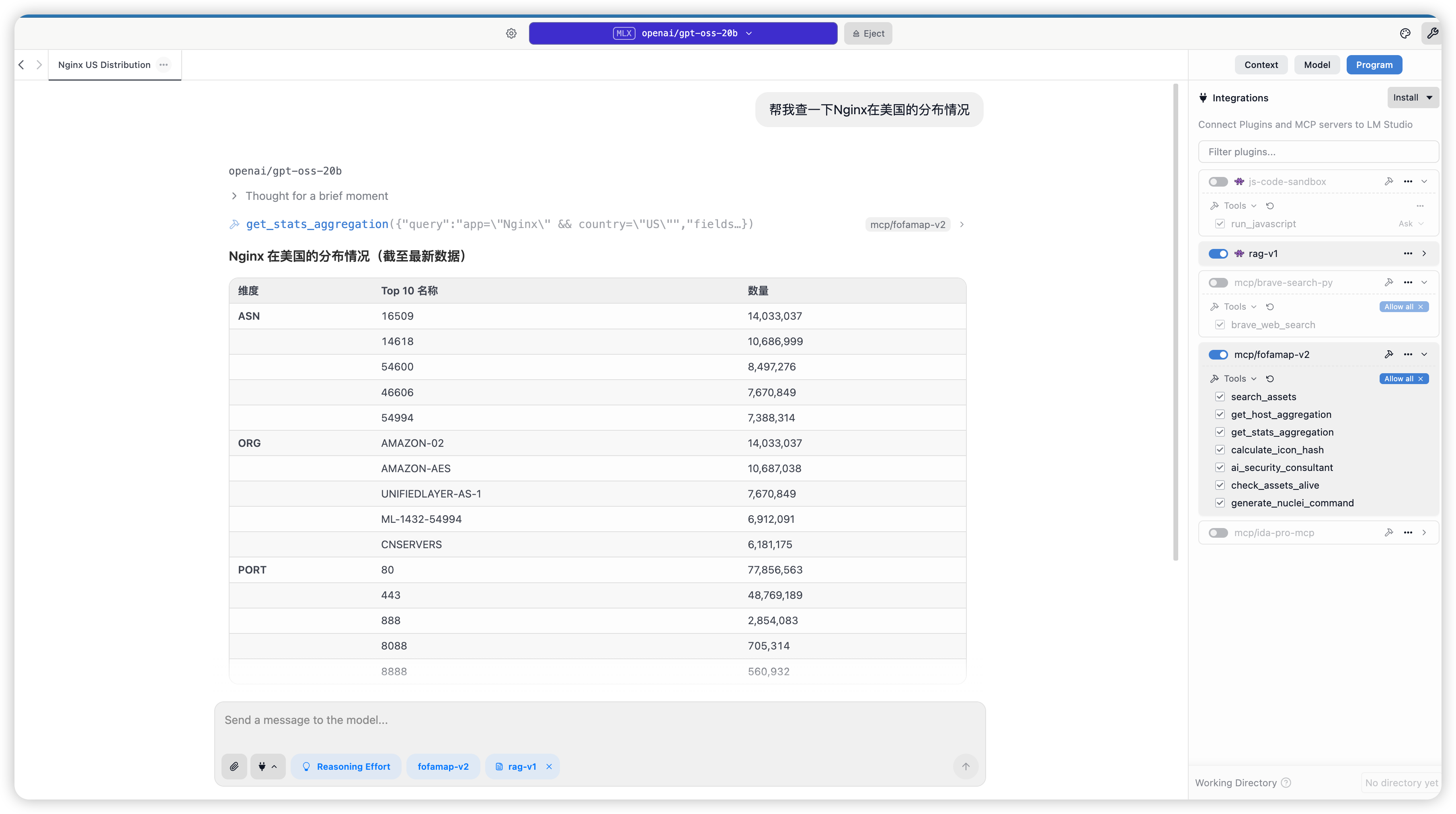Click the Eject button

click(867, 33)
